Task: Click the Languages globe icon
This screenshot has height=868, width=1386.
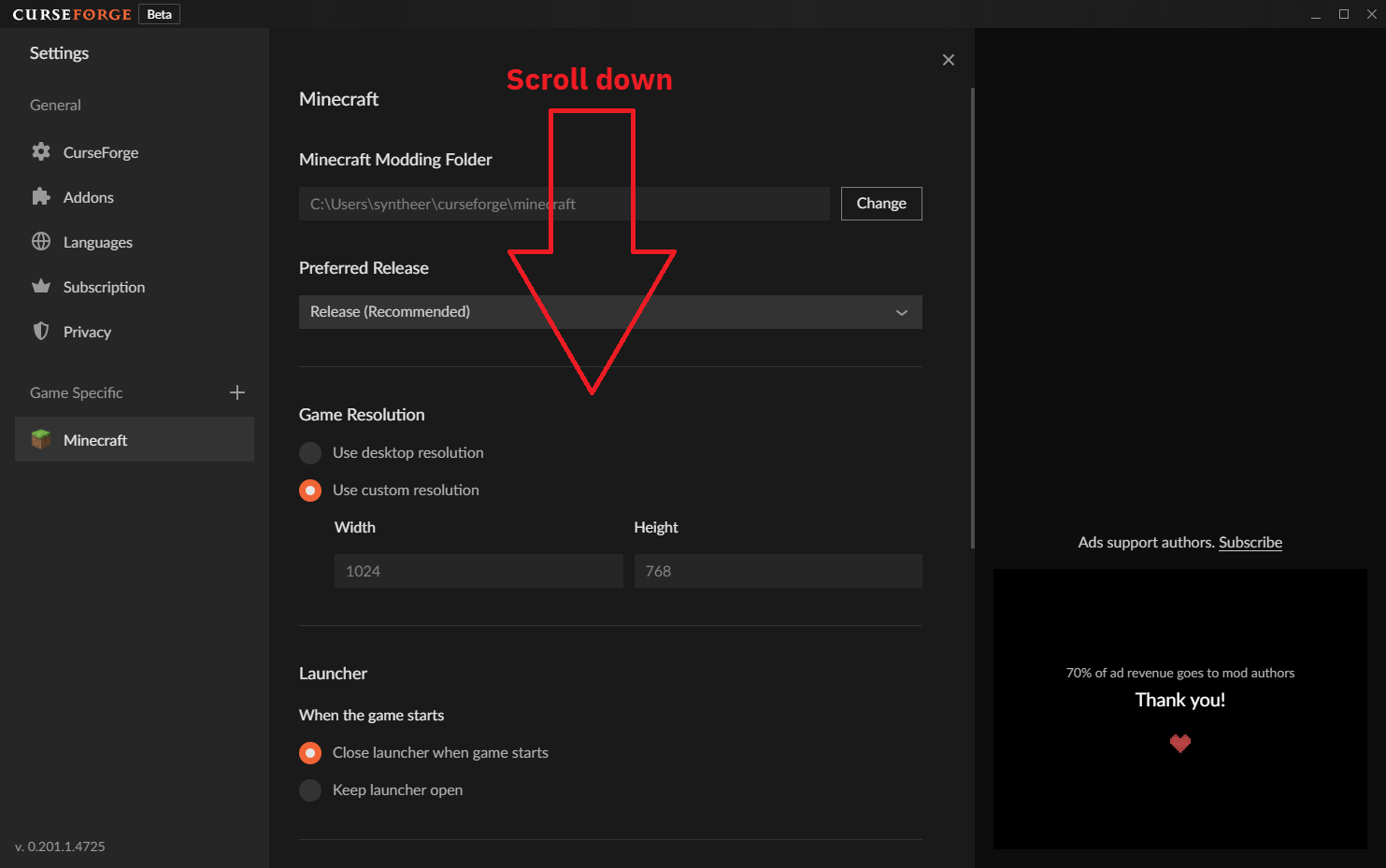Action: click(41, 241)
